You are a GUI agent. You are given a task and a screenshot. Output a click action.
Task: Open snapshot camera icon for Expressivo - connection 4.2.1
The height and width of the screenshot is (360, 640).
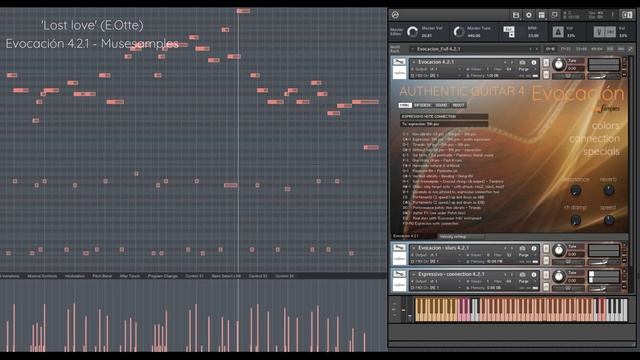[x=522, y=275]
